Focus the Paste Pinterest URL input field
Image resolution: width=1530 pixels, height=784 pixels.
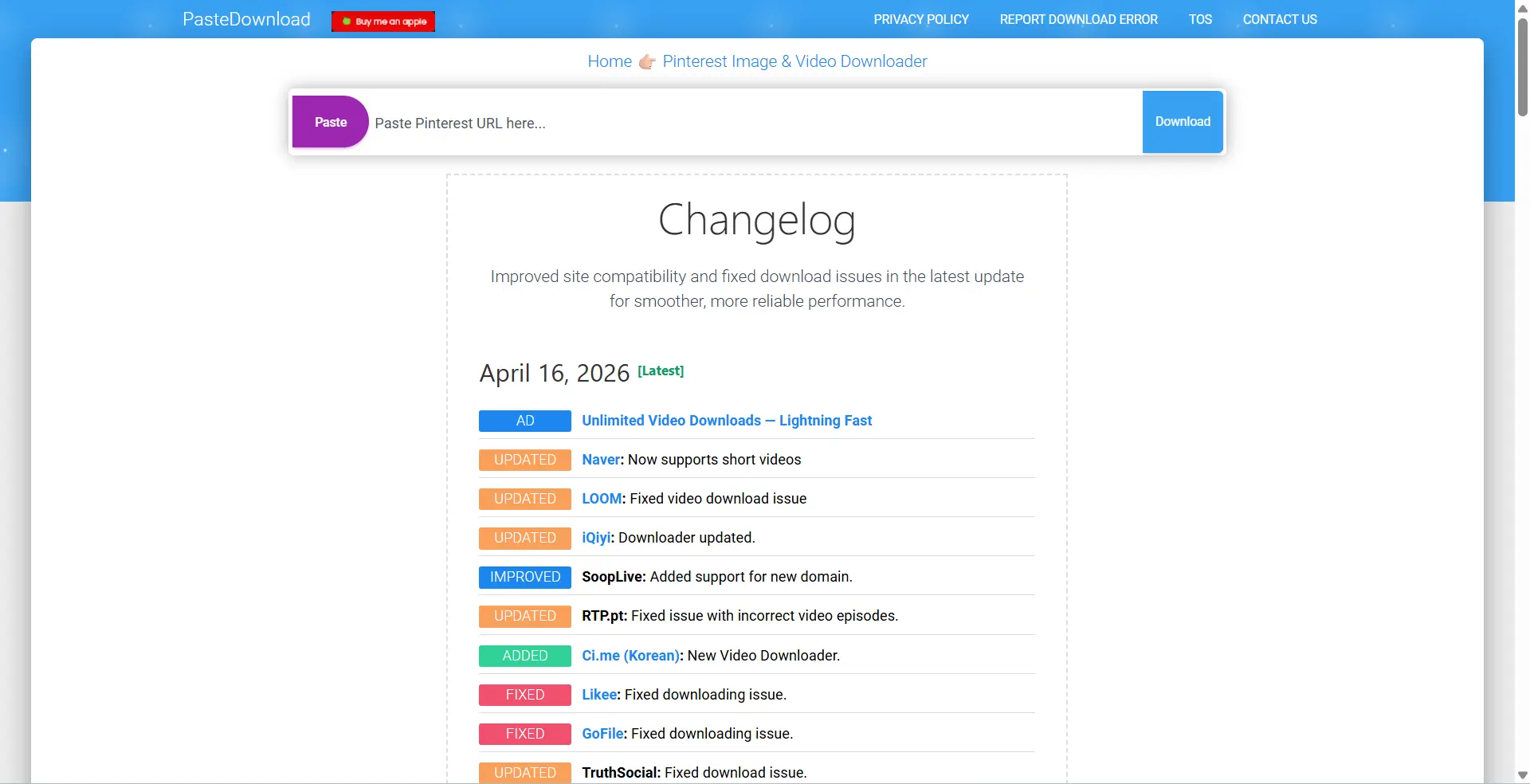click(x=753, y=123)
